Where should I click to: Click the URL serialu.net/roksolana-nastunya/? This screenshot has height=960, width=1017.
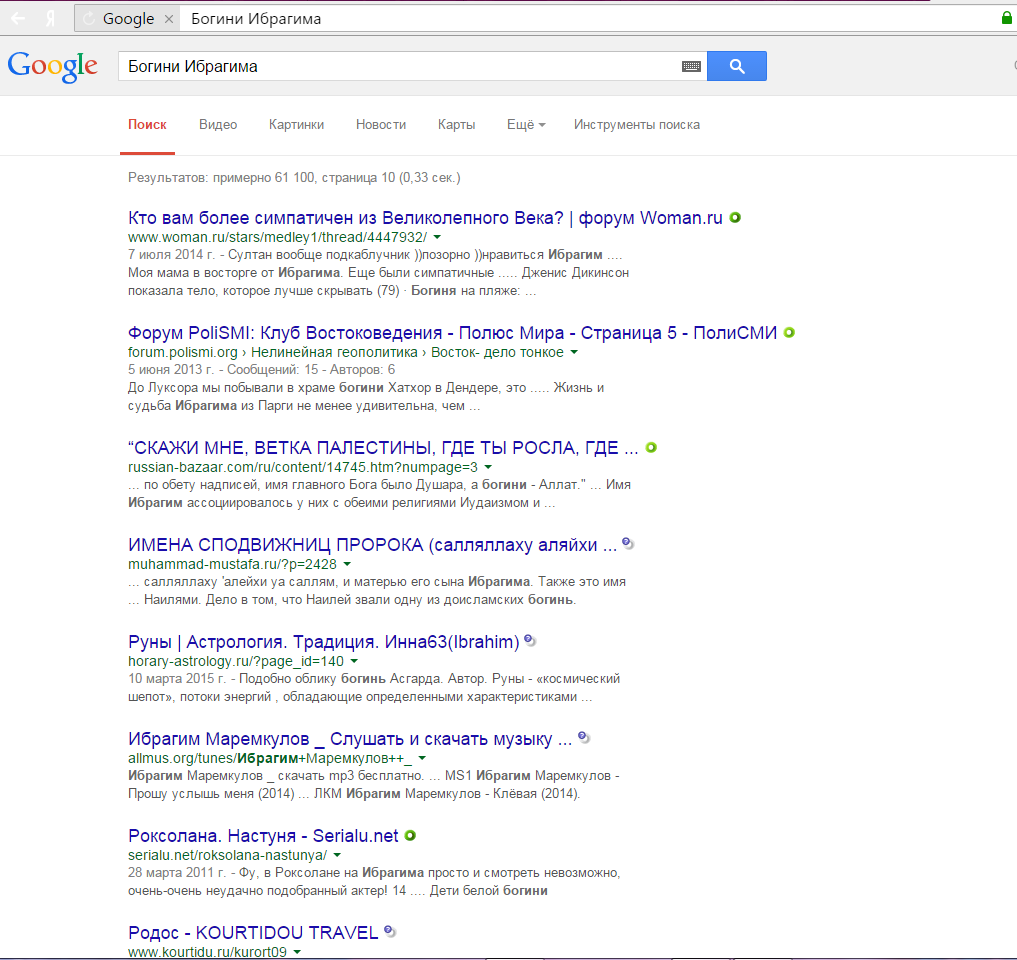coord(228,855)
